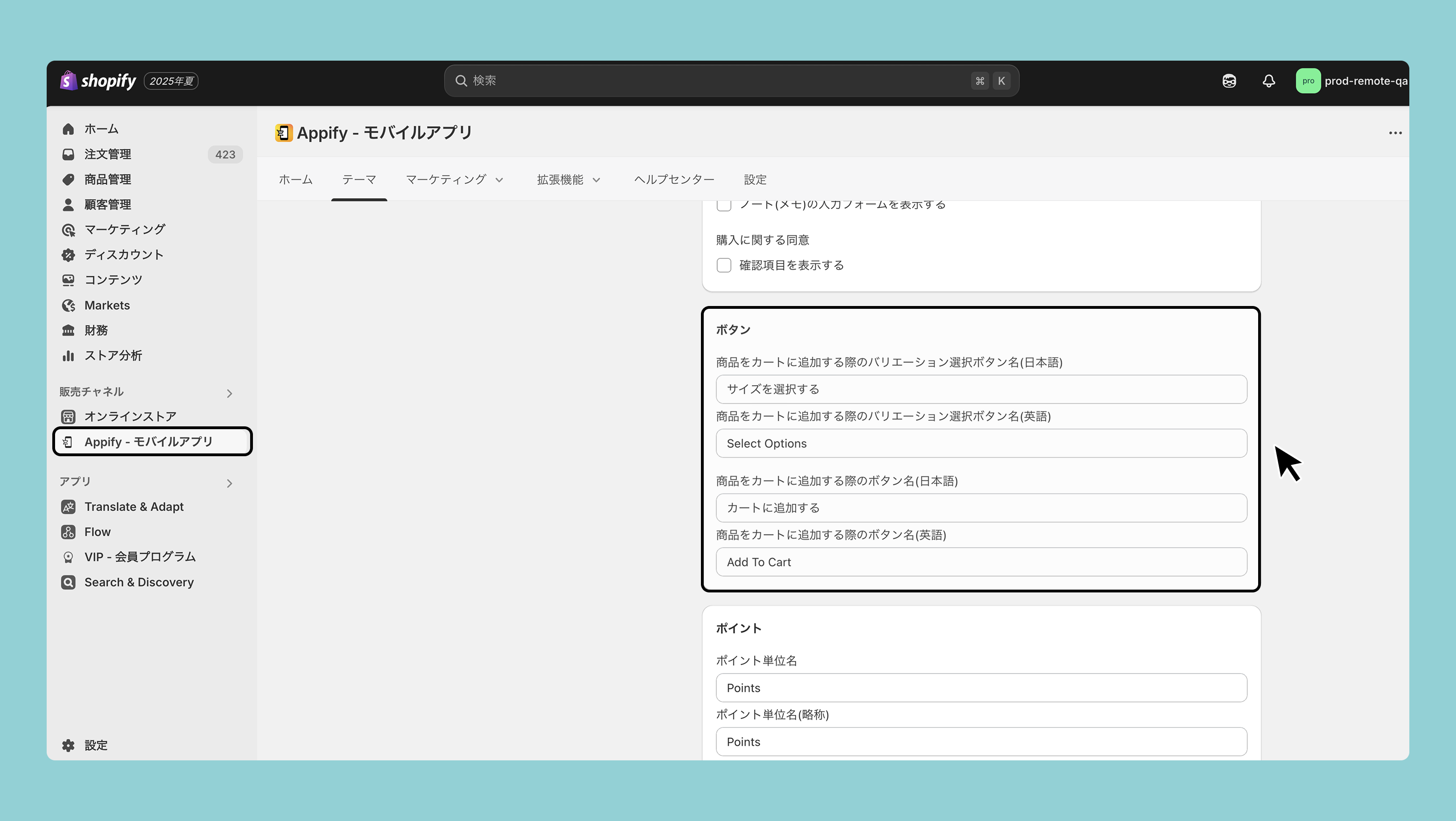Expand アプリ section chevron
Screen dimensions: 1456x821
[x=230, y=483]
